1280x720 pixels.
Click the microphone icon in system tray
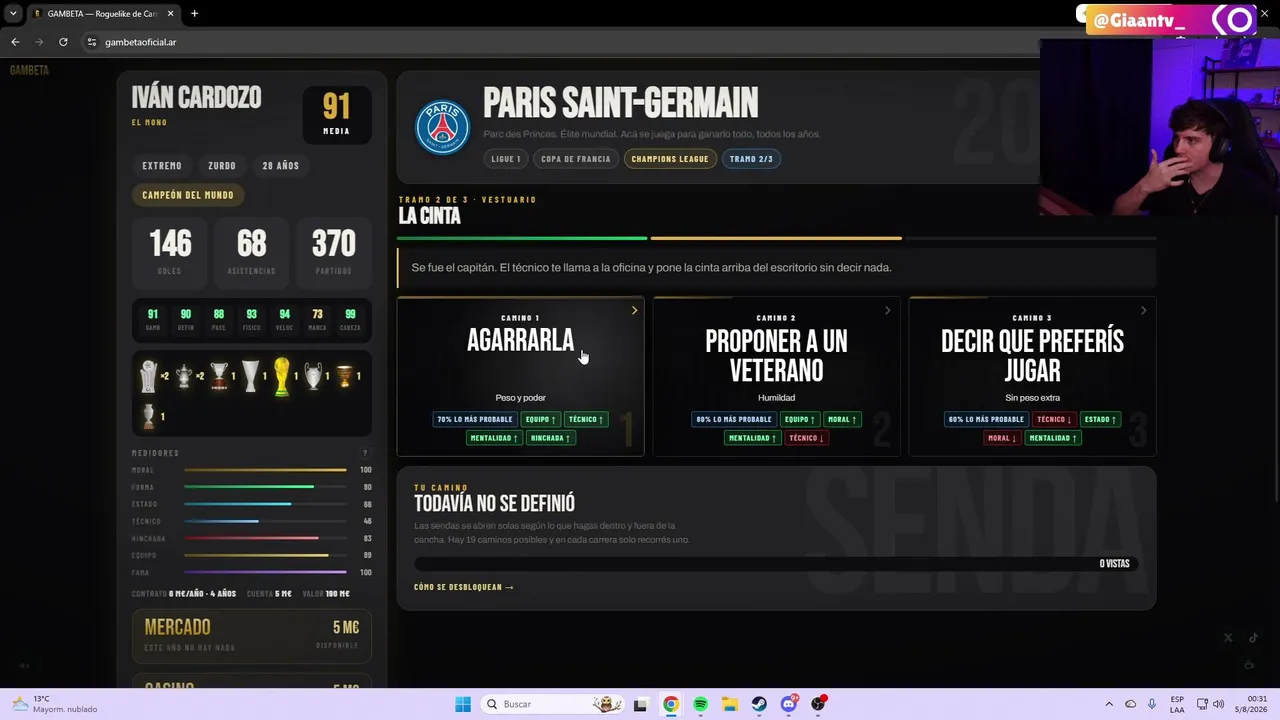(x=1152, y=704)
